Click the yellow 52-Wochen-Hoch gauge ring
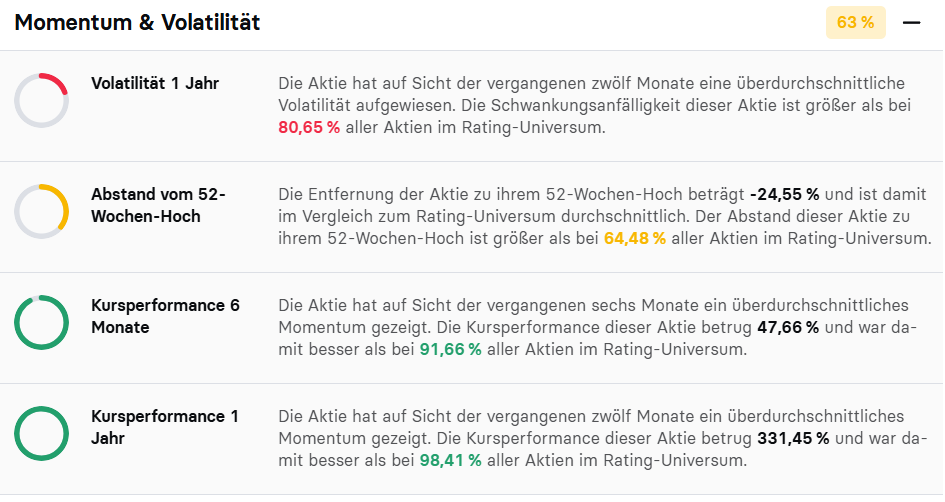945x502 pixels. (x=42, y=211)
